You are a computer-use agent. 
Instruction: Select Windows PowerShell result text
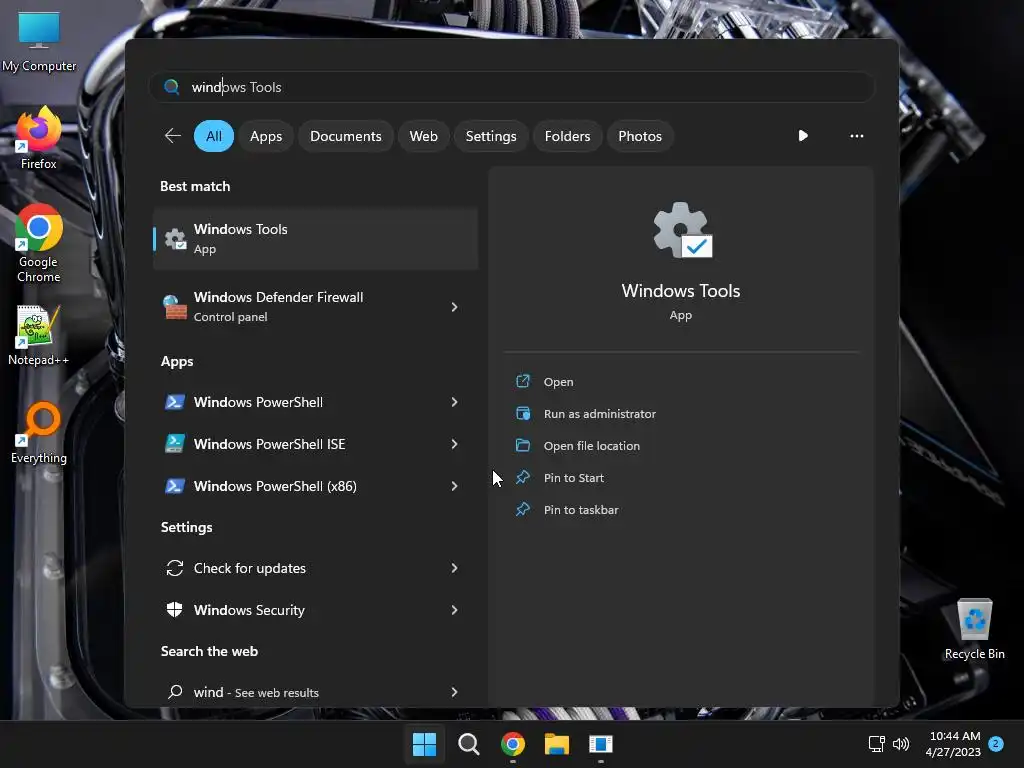[x=258, y=402]
